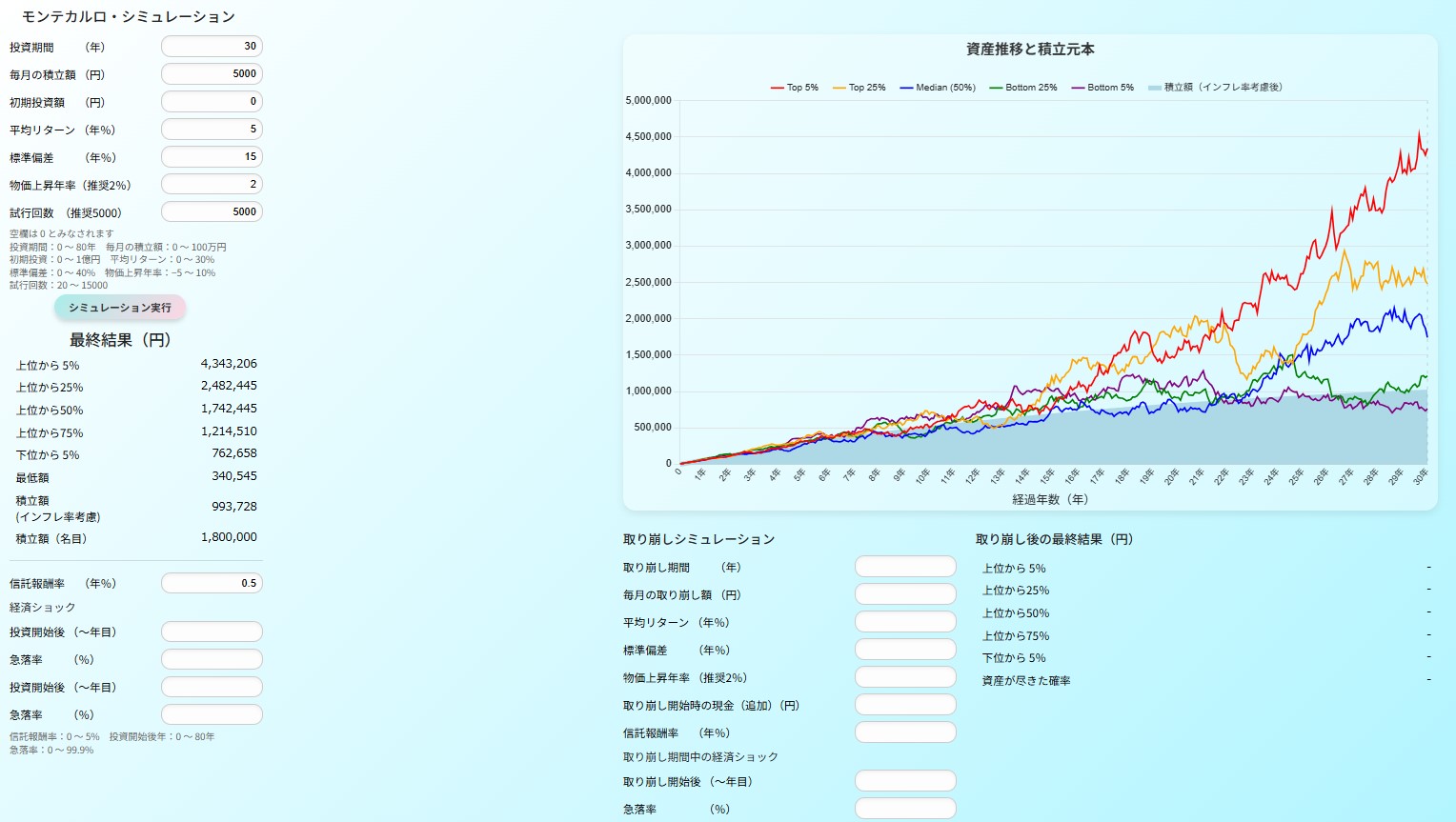Viewport: 1456px width, 822px height.
Task: Toggle the Top 5% legend series
Action: [x=795, y=88]
